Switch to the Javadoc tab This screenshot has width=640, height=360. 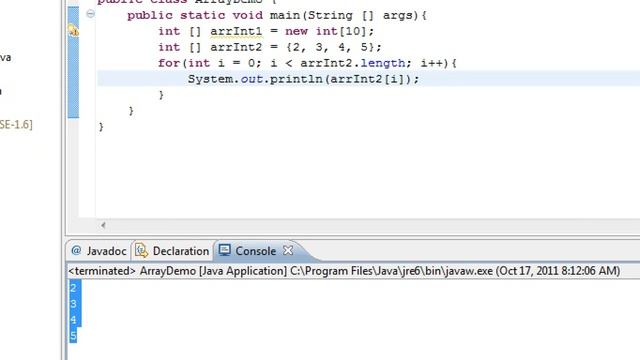tap(99, 251)
